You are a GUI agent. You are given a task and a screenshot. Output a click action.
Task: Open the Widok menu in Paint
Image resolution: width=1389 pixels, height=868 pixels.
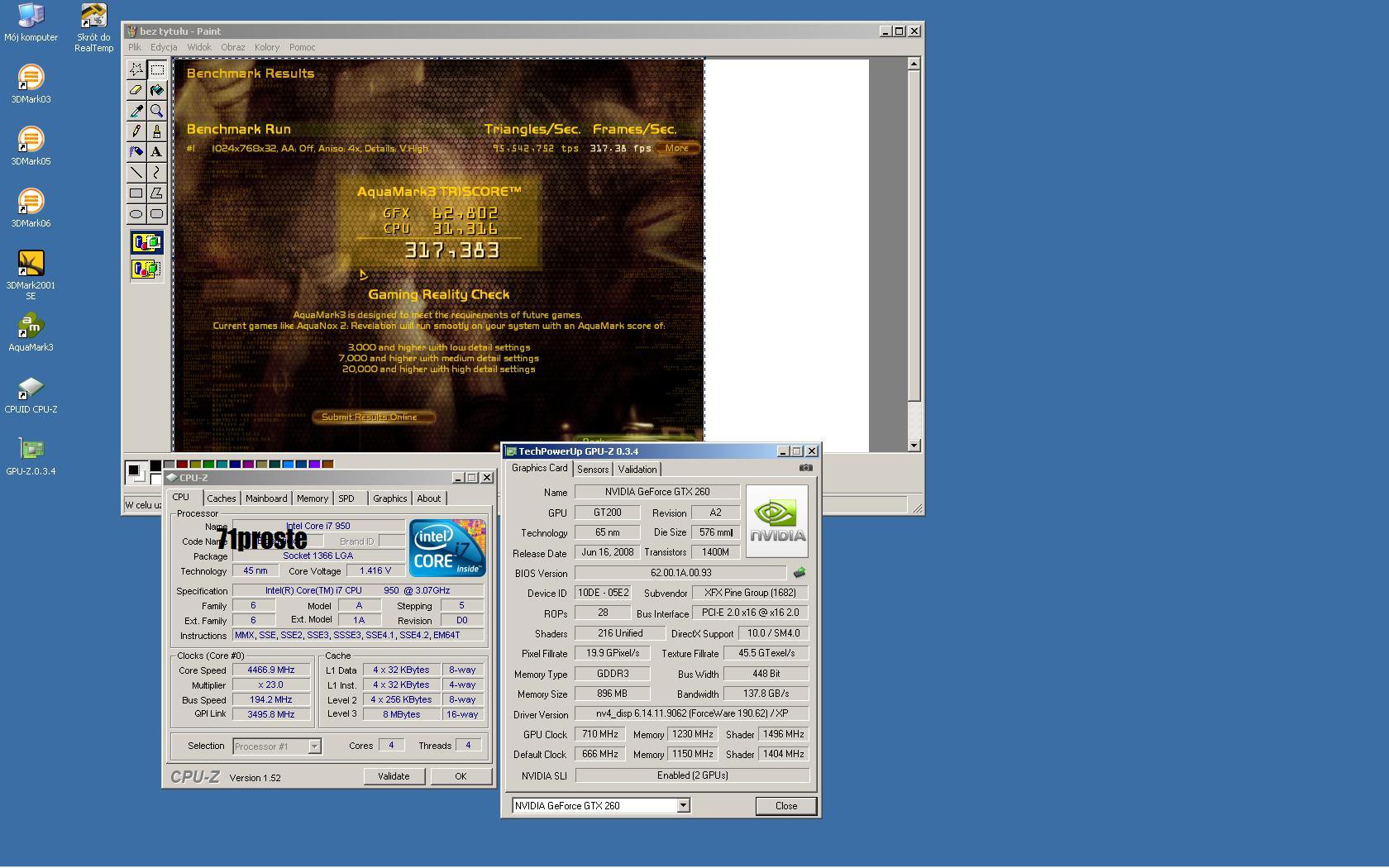(x=199, y=47)
